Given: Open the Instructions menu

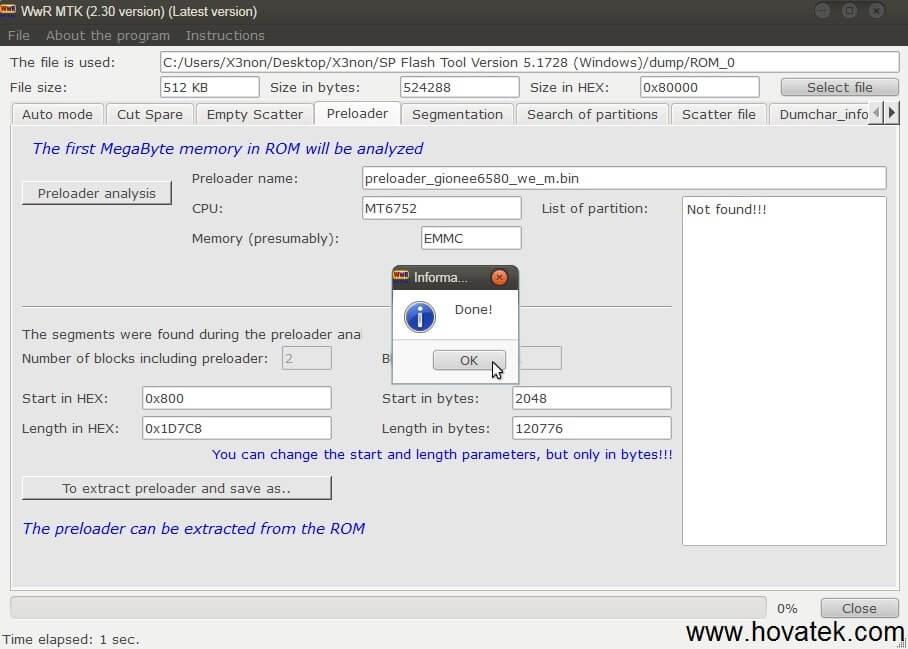Looking at the screenshot, I should (225, 35).
